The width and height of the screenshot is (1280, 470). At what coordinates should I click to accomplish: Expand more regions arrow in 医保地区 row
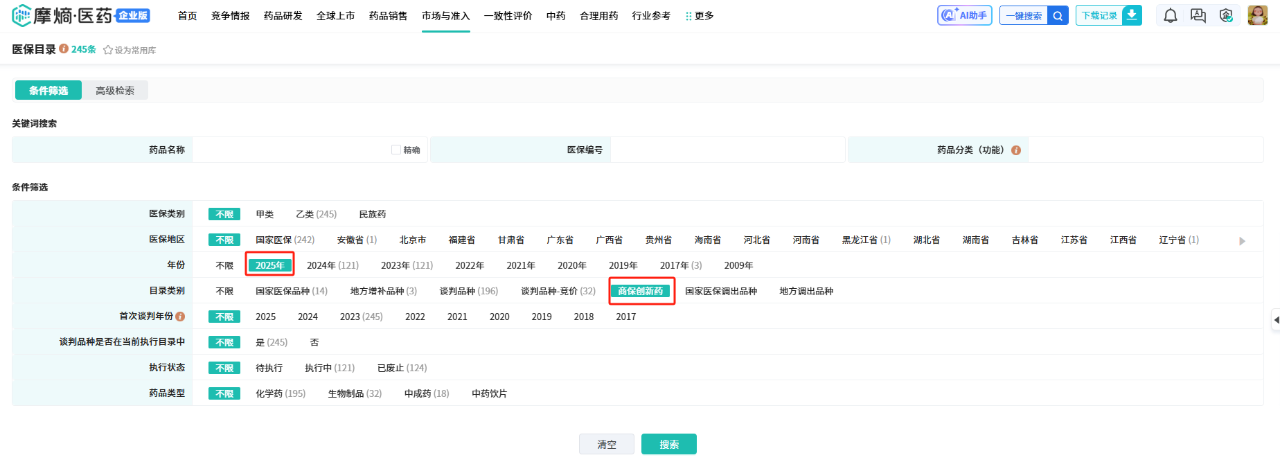click(1242, 241)
